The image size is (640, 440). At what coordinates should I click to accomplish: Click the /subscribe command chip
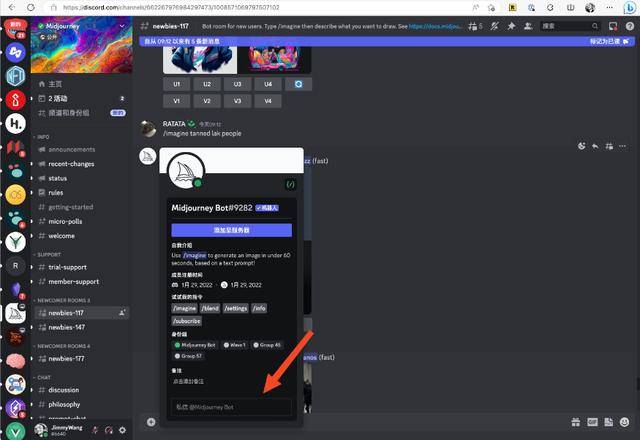click(x=187, y=321)
